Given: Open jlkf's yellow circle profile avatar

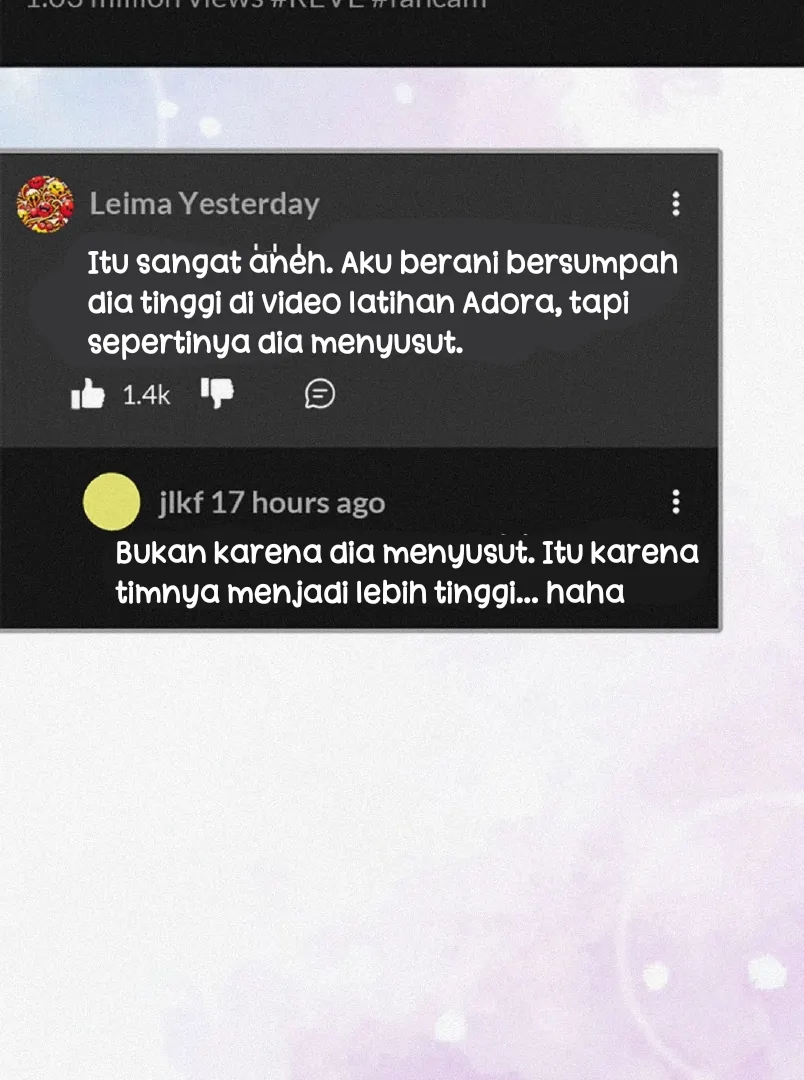Looking at the screenshot, I should (x=112, y=501).
